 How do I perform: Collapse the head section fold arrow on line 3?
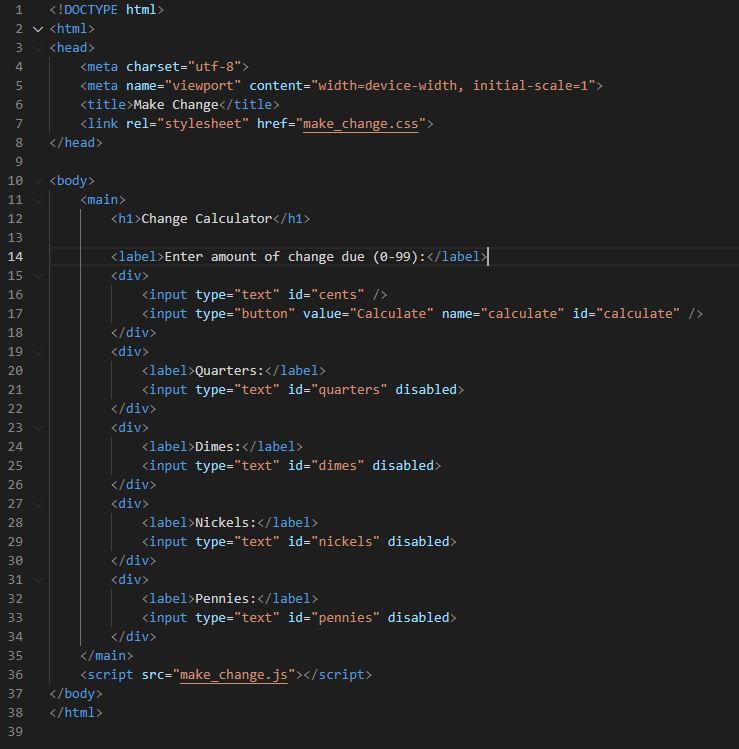point(38,48)
